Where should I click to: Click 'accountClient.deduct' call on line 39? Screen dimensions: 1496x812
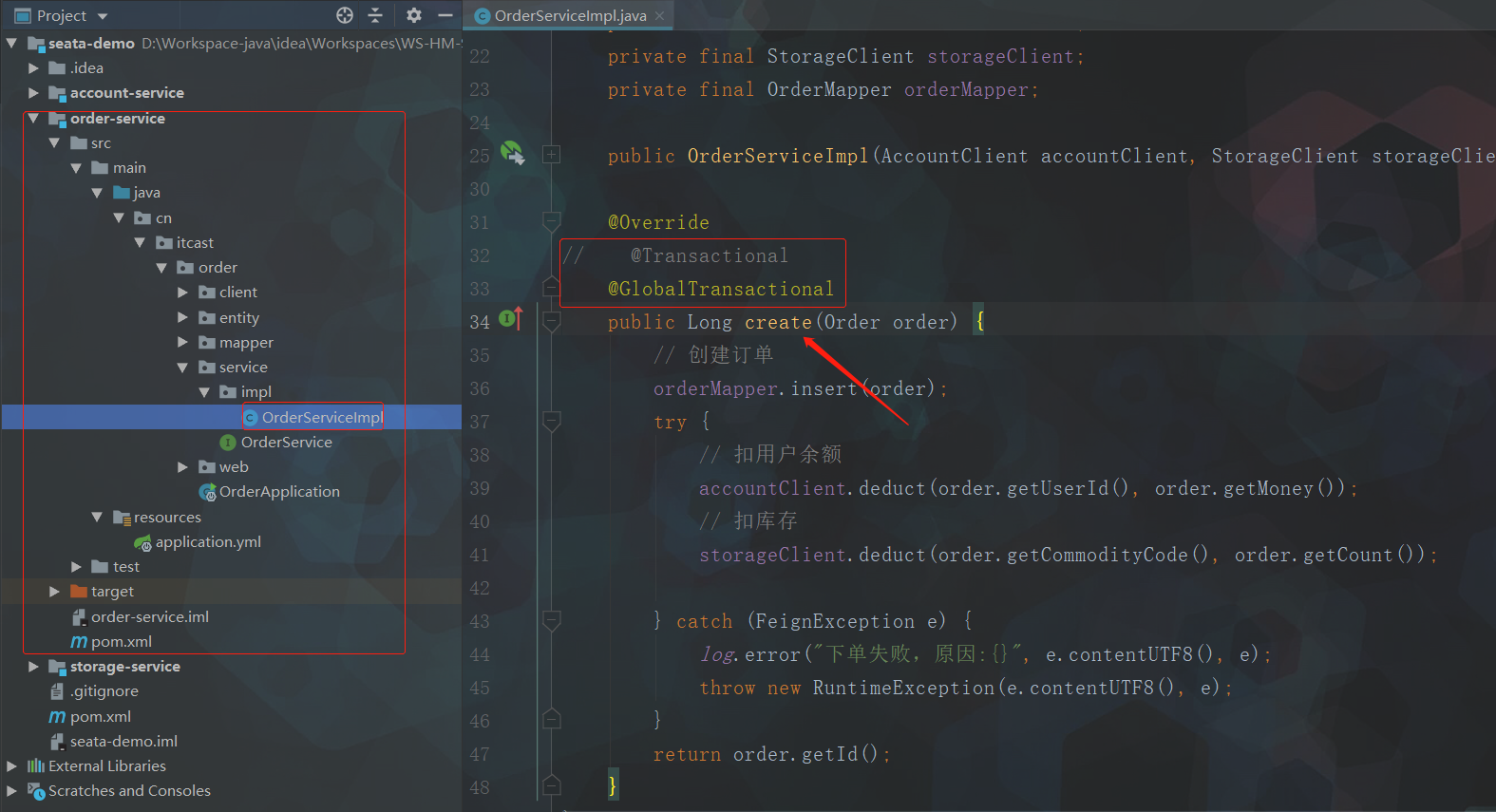[x=812, y=488]
